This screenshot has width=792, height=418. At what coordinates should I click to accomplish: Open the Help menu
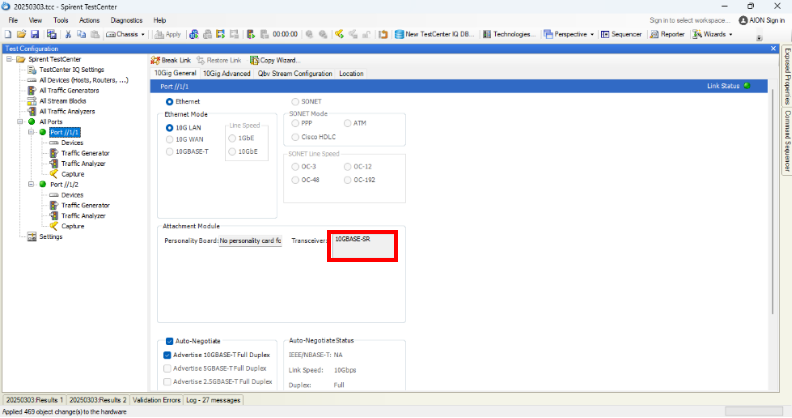point(160,20)
